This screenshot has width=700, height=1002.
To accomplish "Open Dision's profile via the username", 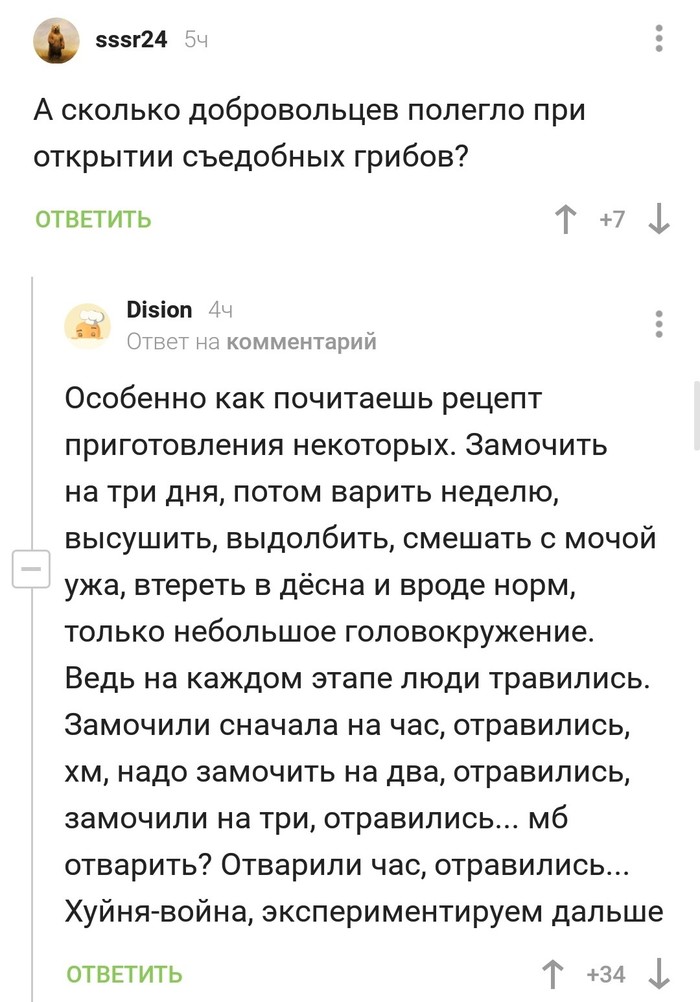I will tap(160, 310).
